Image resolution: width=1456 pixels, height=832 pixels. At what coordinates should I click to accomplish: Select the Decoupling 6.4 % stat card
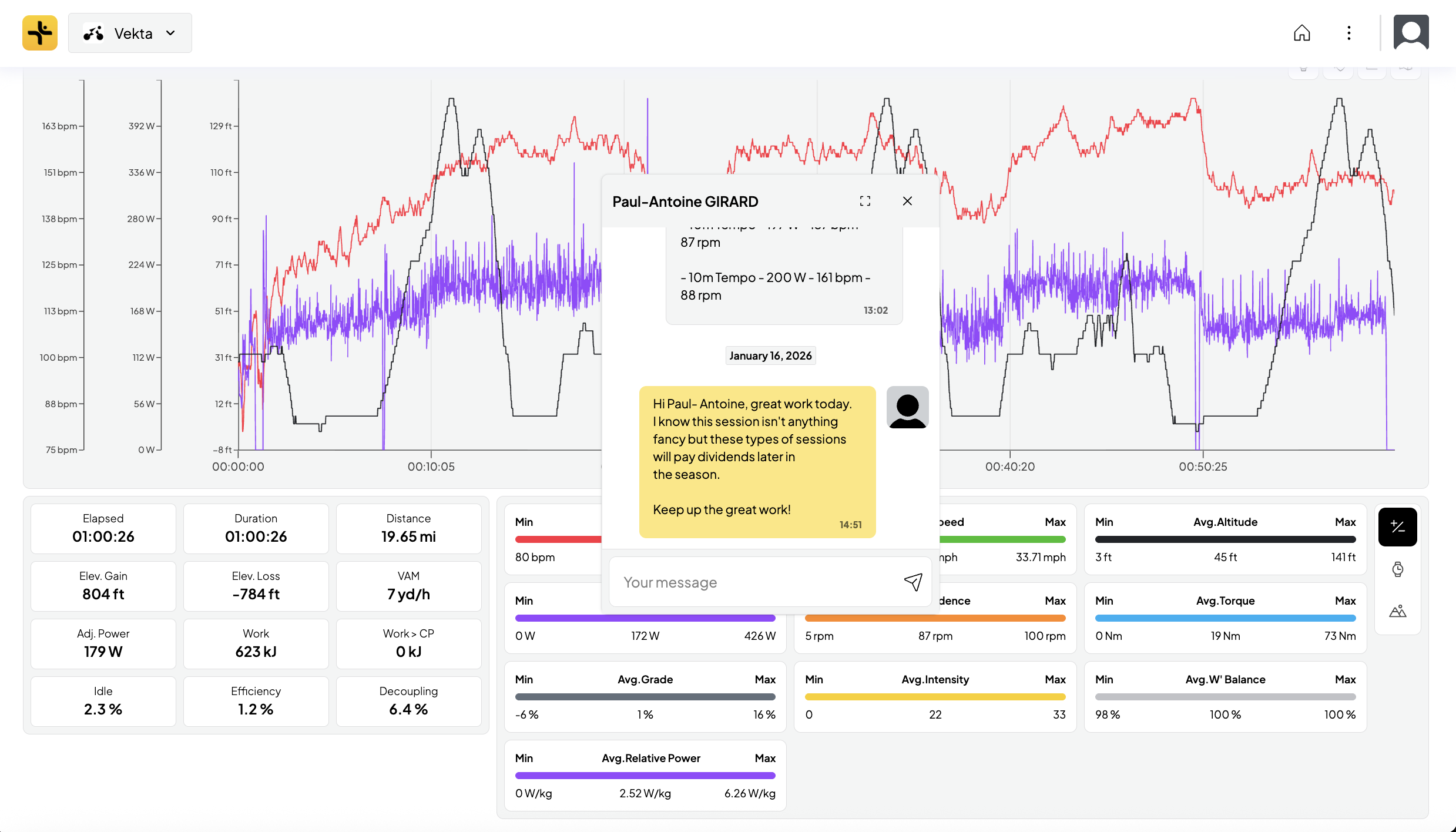tap(408, 701)
